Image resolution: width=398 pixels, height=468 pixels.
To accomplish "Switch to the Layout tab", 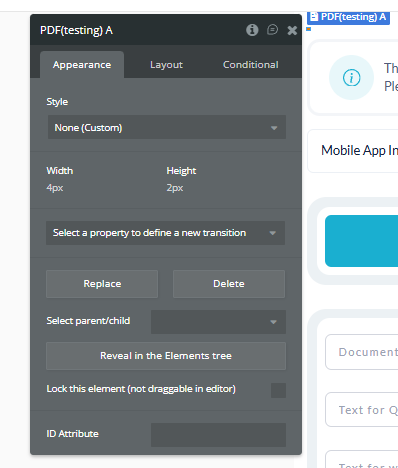I will (166, 65).
